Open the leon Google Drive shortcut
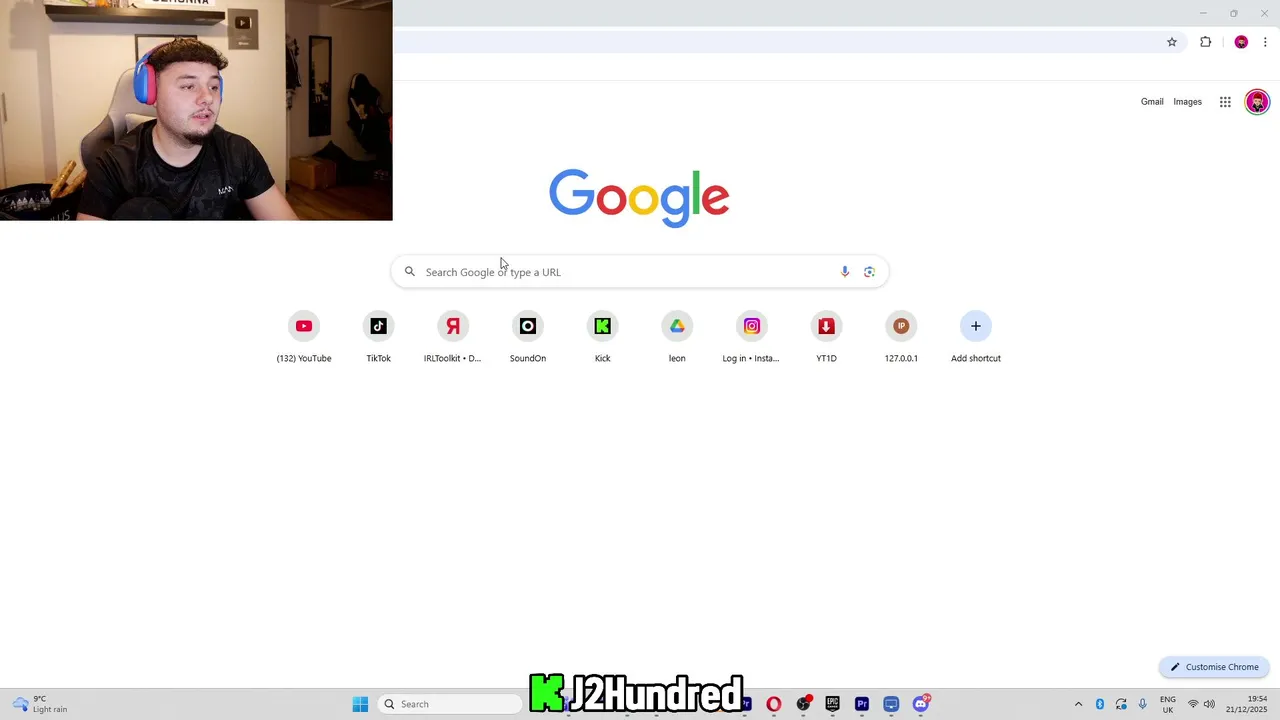The width and height of the screenshot is (1280, 720). 677,337
